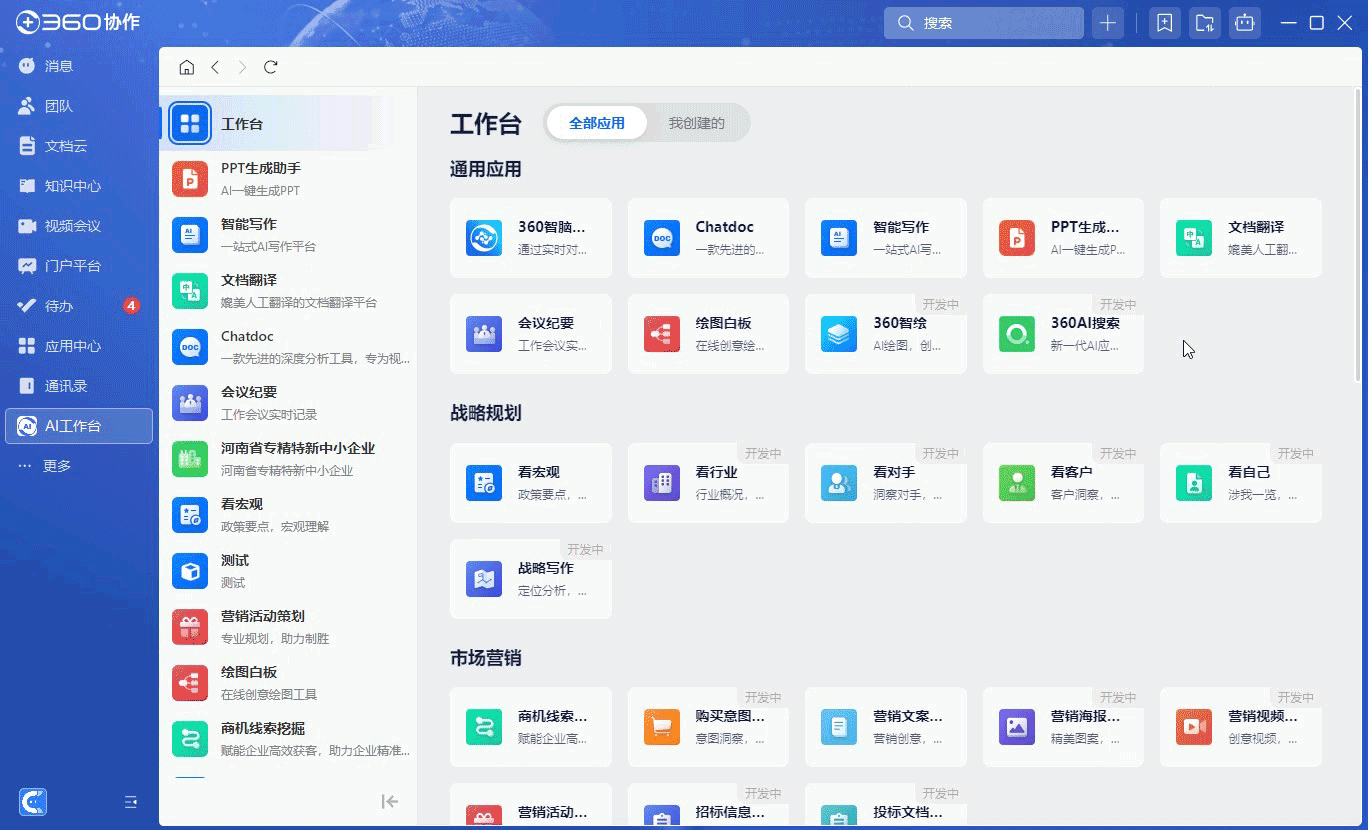Click the plus button beside search
The height and width of the screenshot is (830, 1368).
coord(1108,23)
